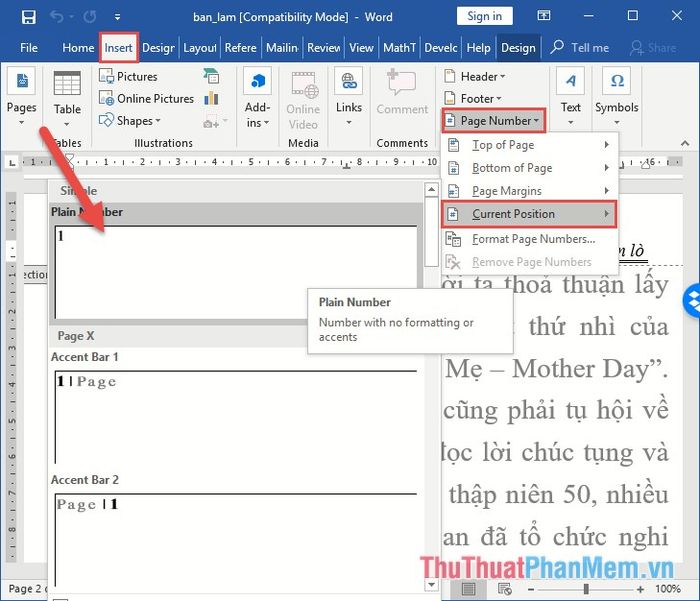Click Online Pictures

(146, 99)
